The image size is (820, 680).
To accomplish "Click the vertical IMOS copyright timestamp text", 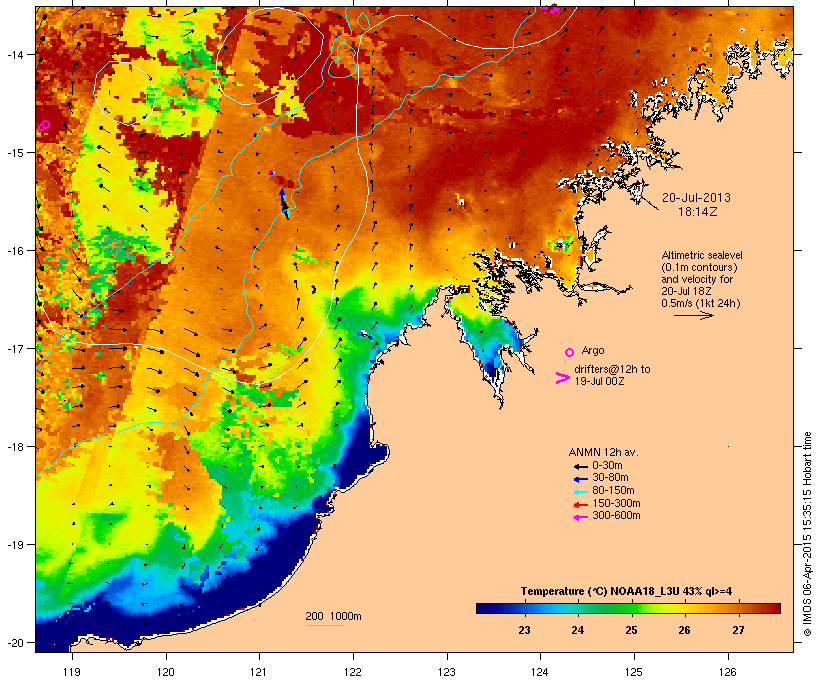I will pos(807,534).
